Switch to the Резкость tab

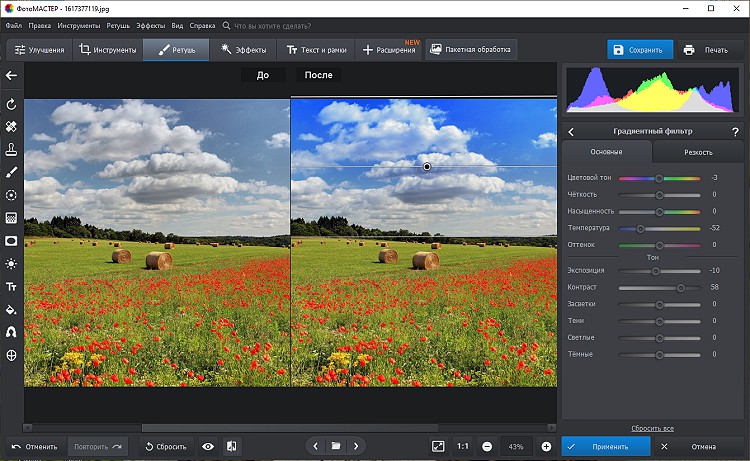[698, 152]
